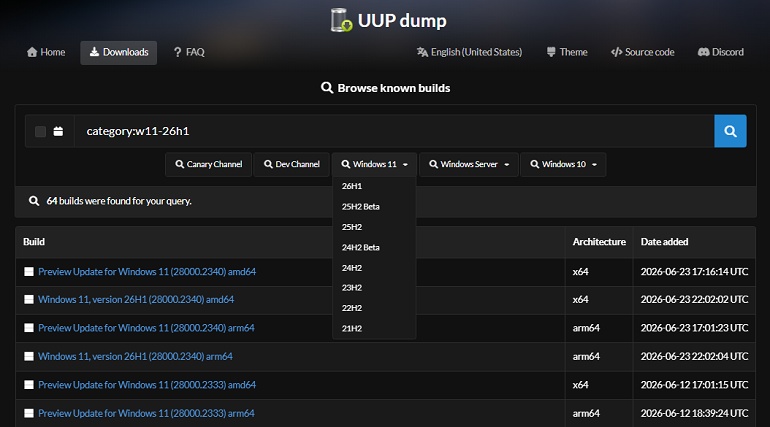Click the 'Browse known builds' heading
The height and width of the screenshot is (427, 770).
click(x=385, y=88)
